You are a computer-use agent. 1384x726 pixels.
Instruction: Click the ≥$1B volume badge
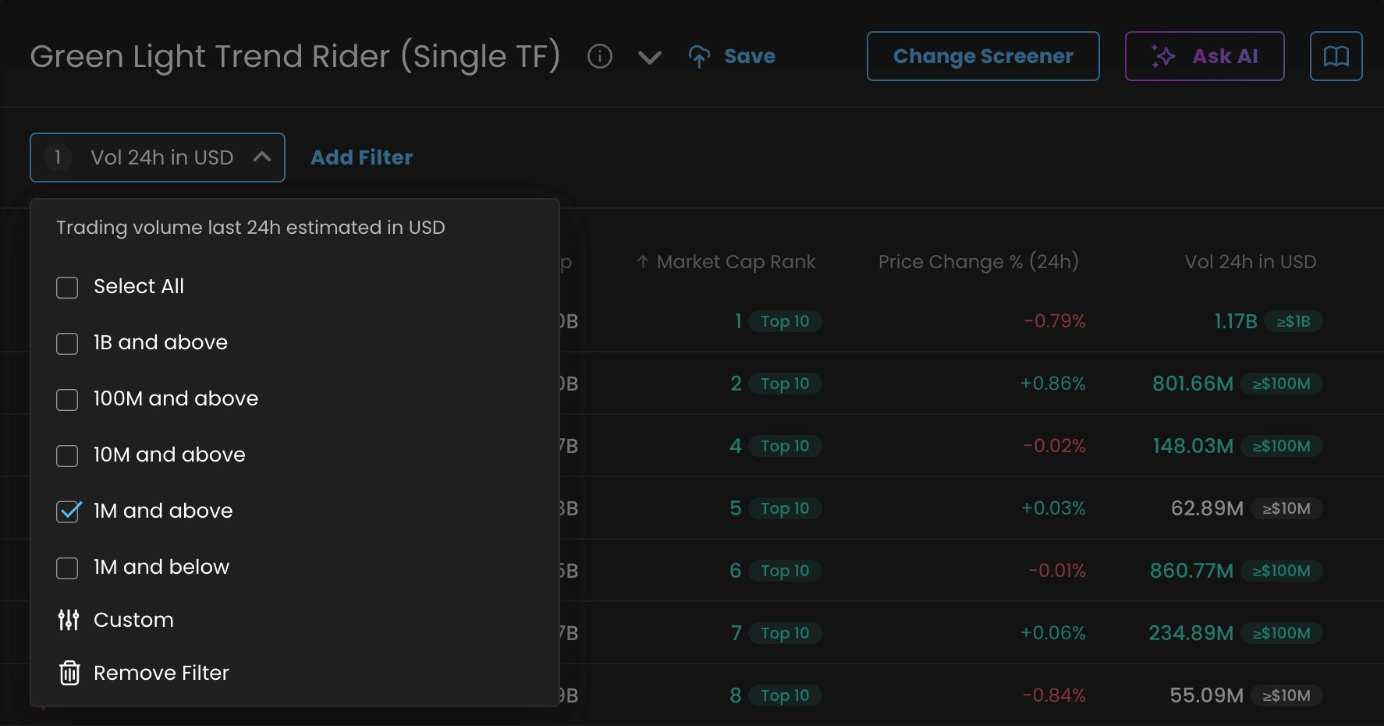[x=1293, y=321]
